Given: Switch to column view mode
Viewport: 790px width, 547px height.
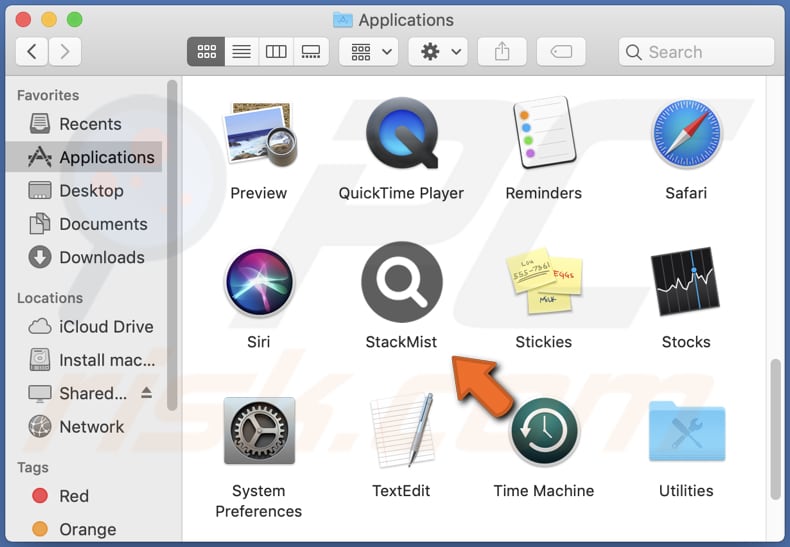Looking at the screenshot, I should click(276, 51).
